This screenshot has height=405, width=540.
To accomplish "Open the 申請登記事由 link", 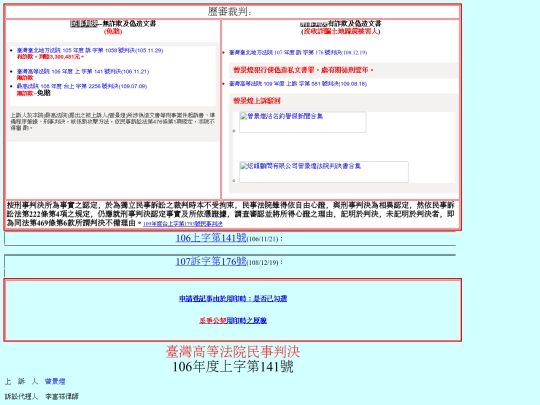I will pyautogui.click(x=233, y=299).
